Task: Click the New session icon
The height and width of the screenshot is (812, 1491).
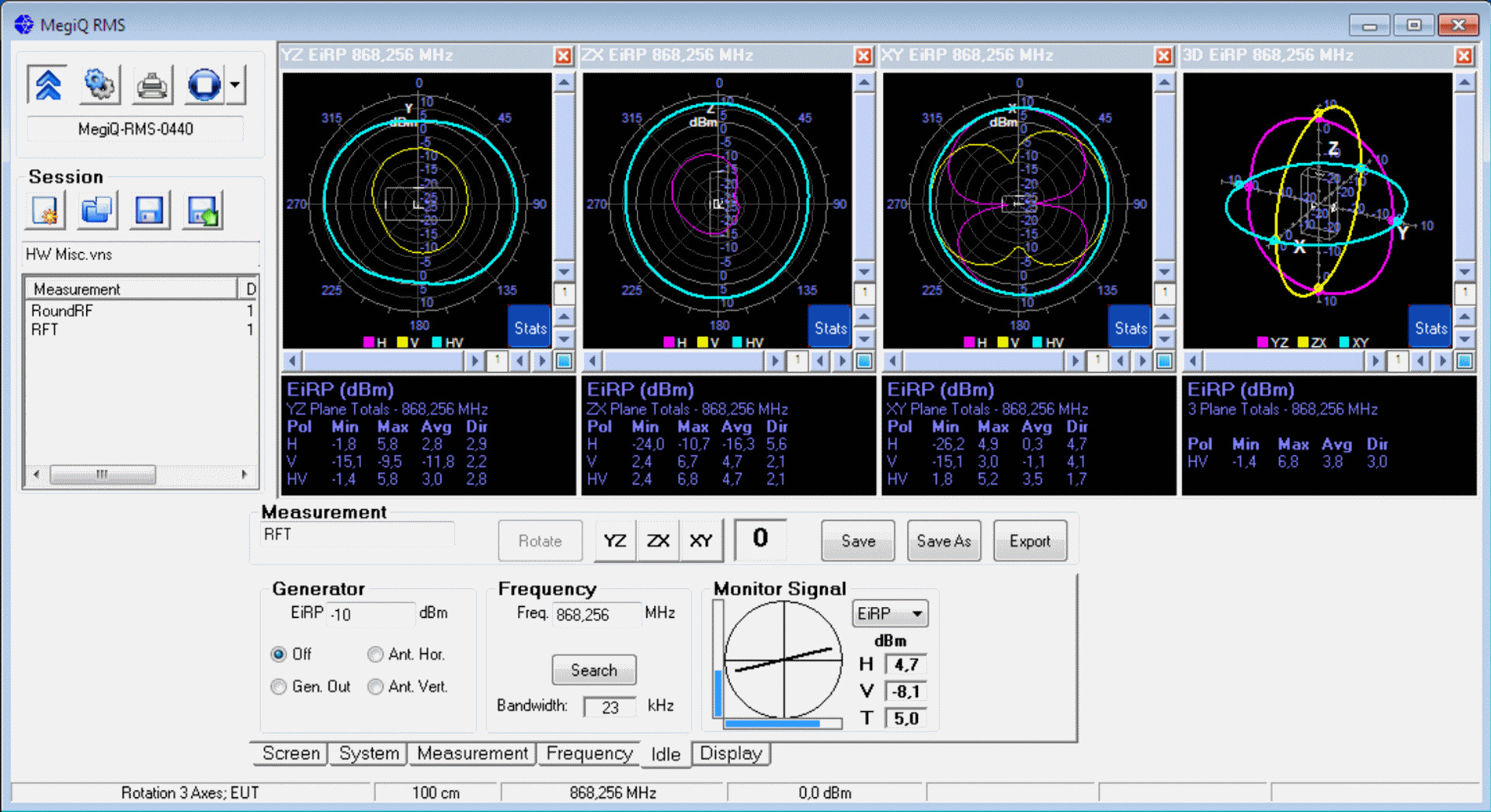Action: click(x=45, y=210)
